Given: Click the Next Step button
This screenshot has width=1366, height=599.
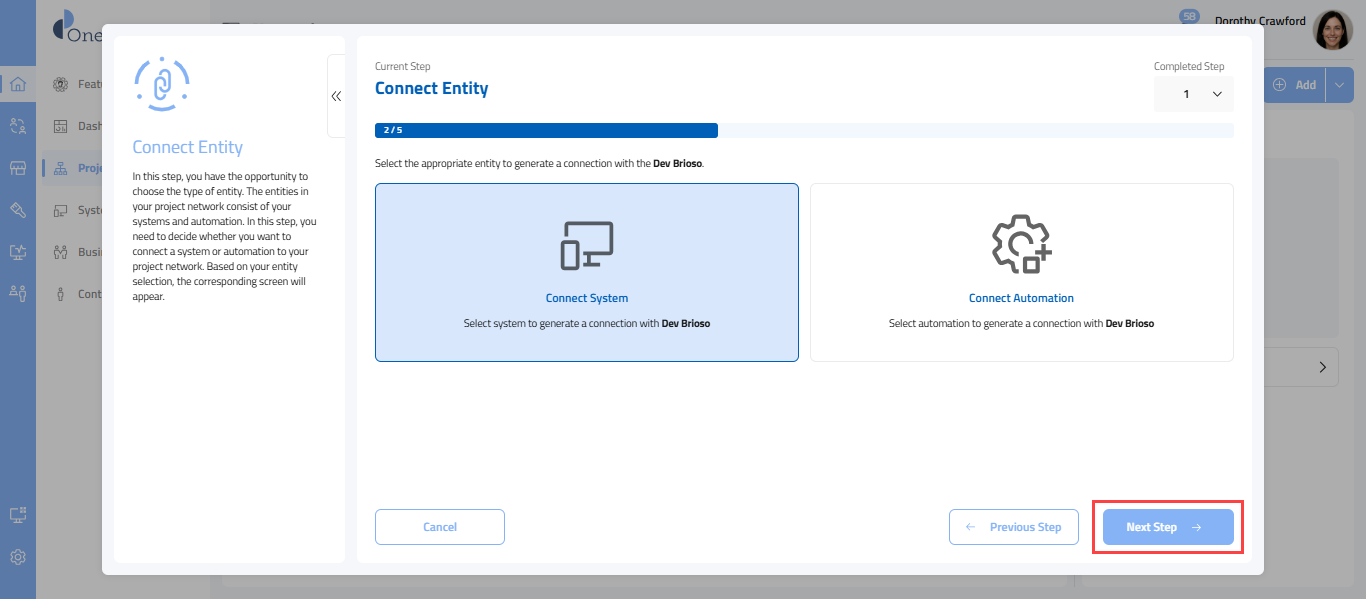Looking at the screenshot, I should [x=1167, y=527].
